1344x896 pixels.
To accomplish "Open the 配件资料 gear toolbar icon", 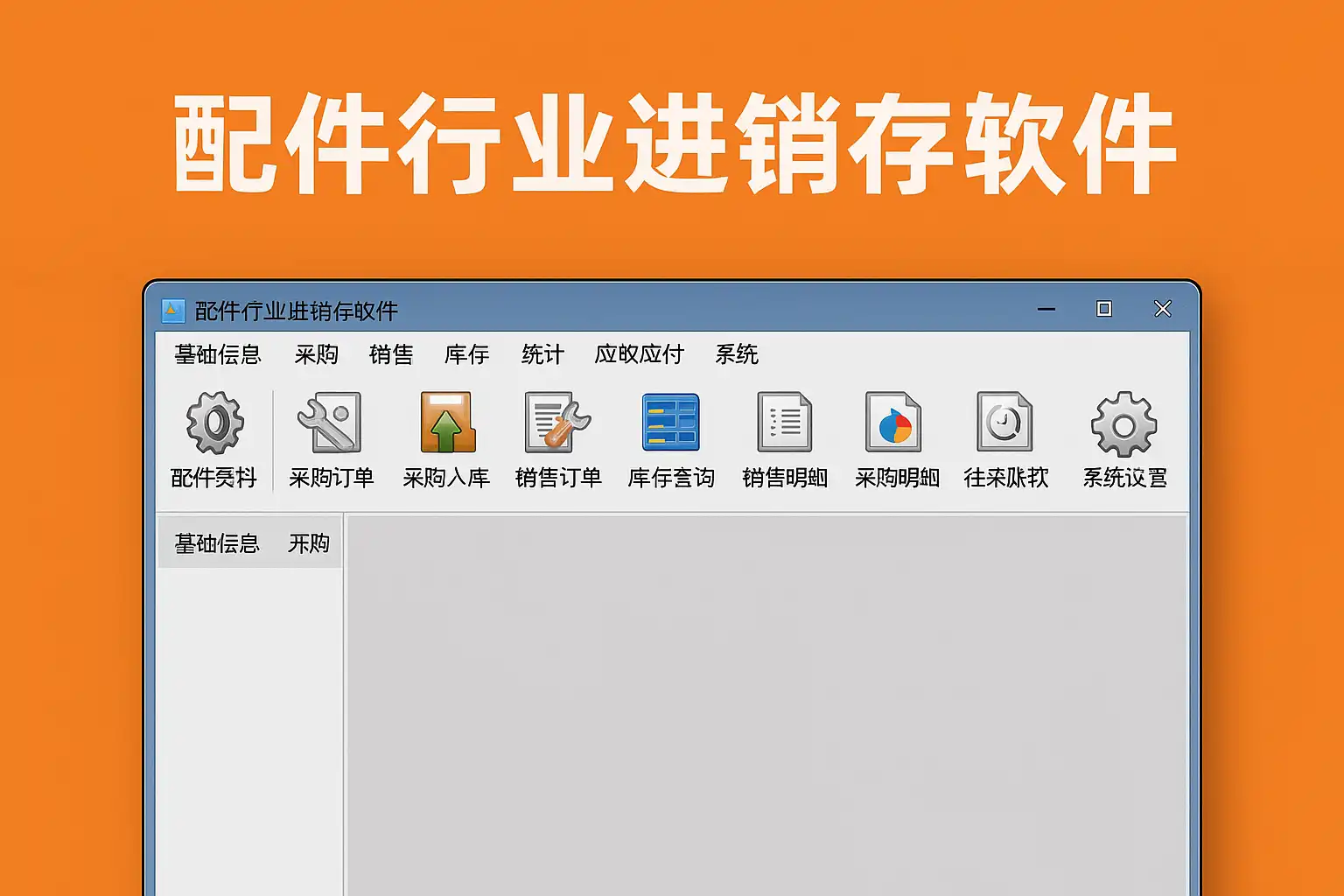I will click(x=214, y=423).
